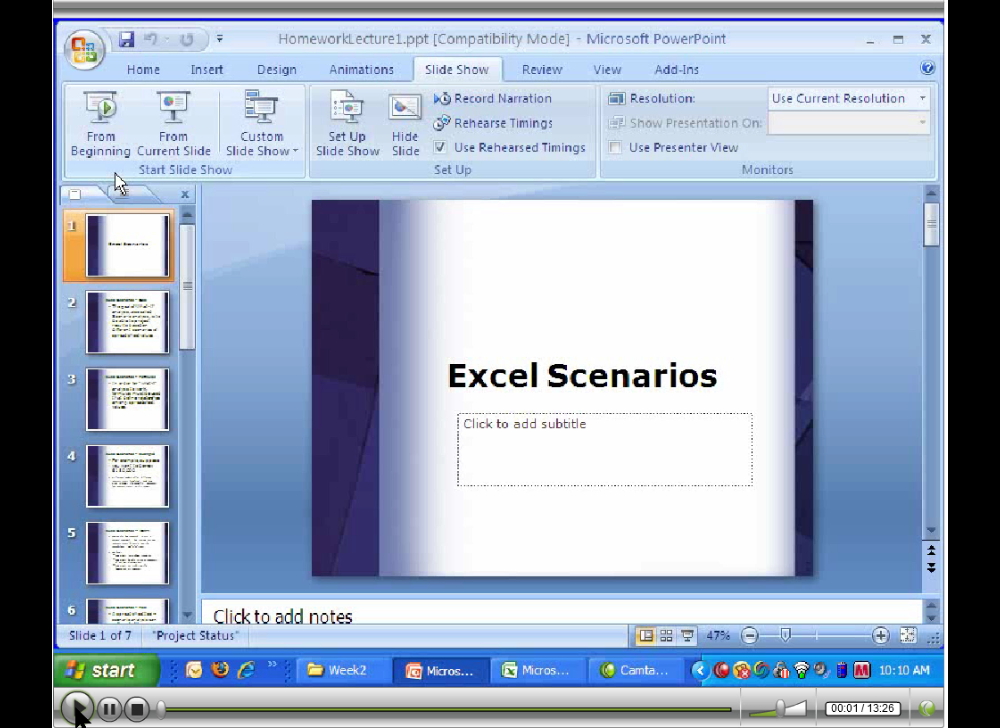Adjust the zoom level slider
Viewport: 1000px width, 728px height.
786,636
